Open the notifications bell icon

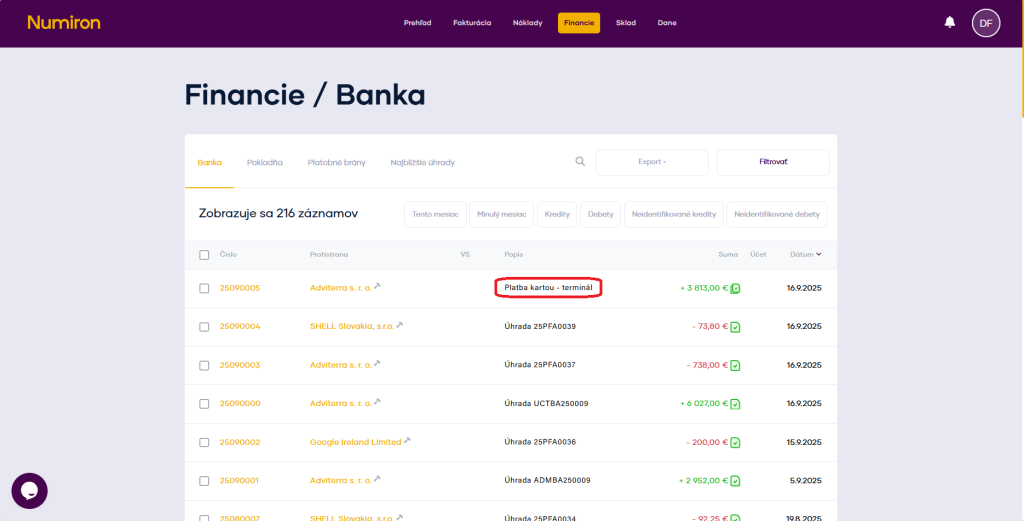coord(950,22)
